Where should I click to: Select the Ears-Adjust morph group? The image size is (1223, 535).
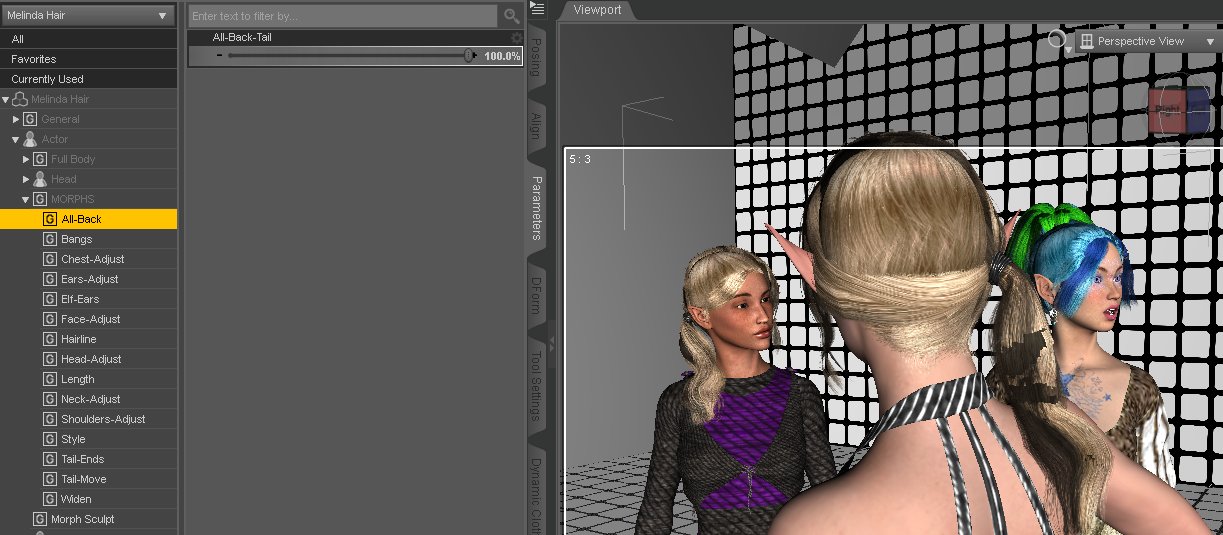pos(89,279)
